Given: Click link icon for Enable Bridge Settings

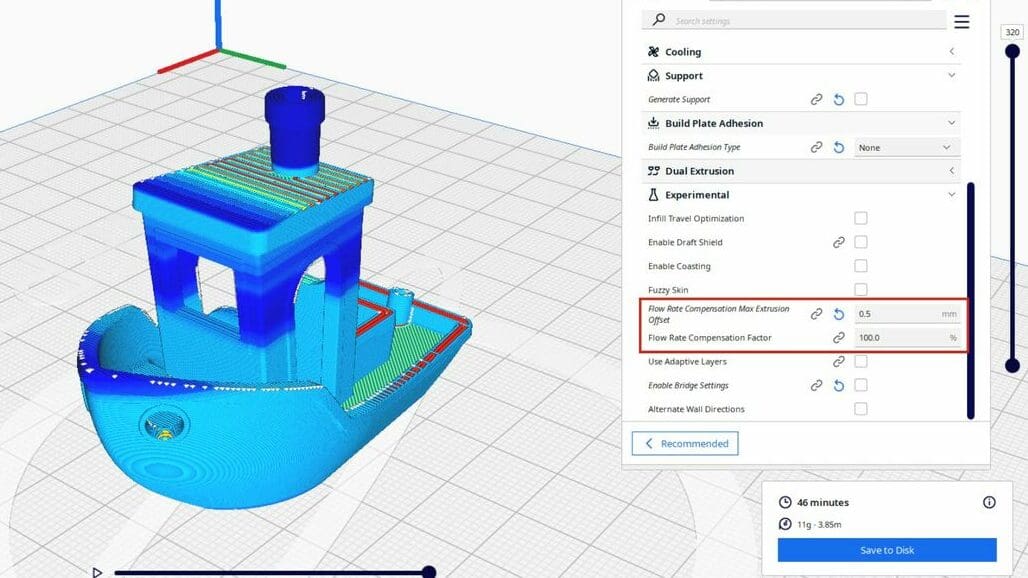Looking at the screenshot, I should click(x=816, y=385).
